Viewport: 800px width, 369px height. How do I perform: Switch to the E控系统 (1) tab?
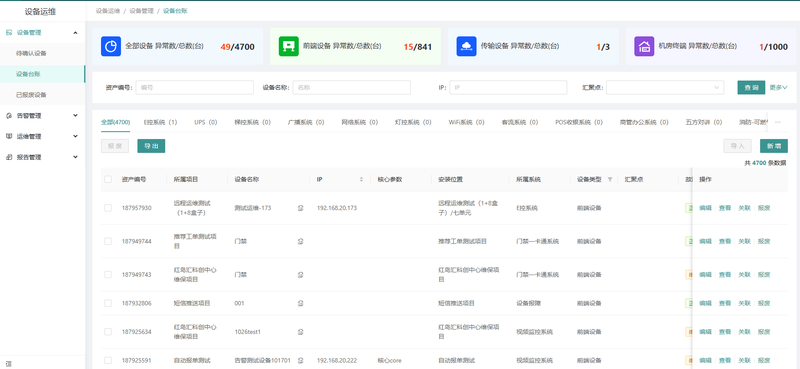click(x=160, y=122)
